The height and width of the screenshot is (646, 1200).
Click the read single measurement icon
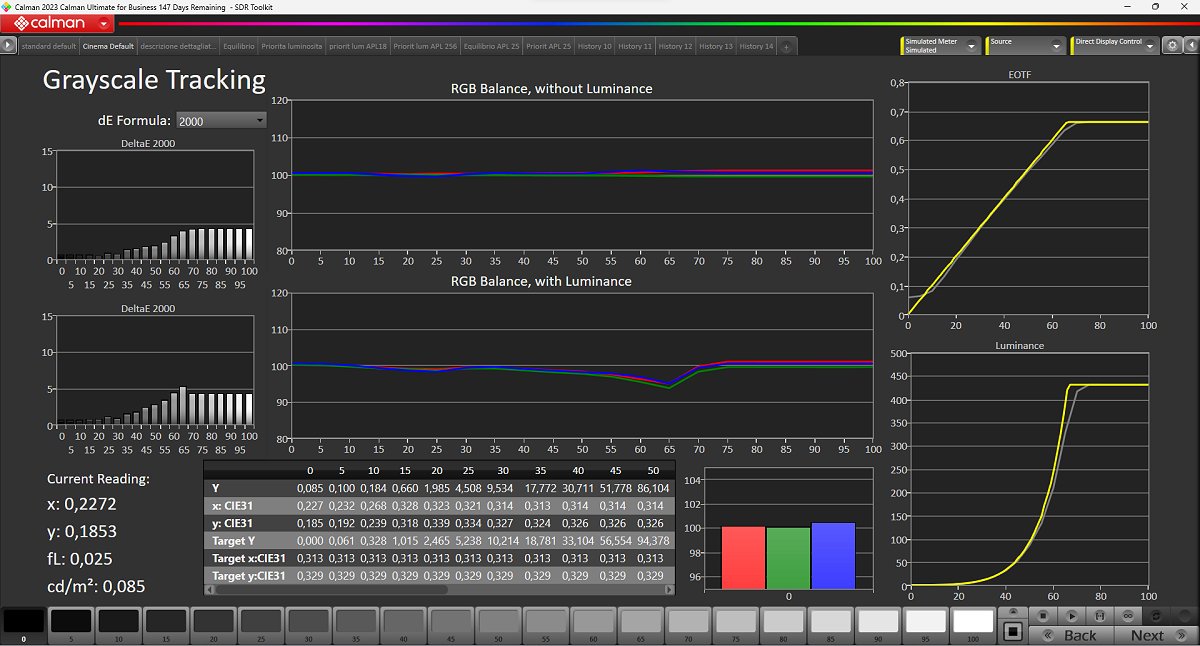(1100, 616)
